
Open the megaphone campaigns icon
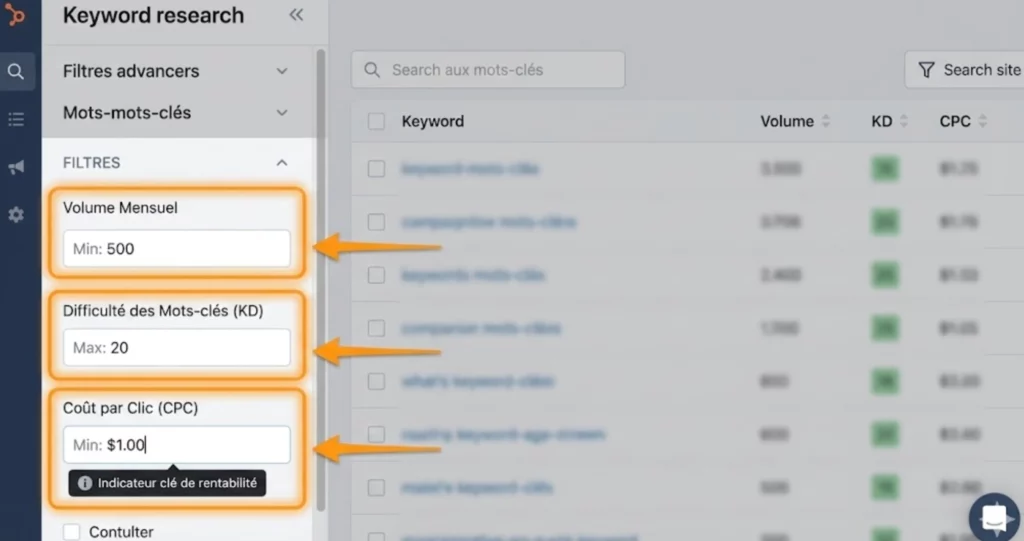pyautogui.click(x=16, y=167)
